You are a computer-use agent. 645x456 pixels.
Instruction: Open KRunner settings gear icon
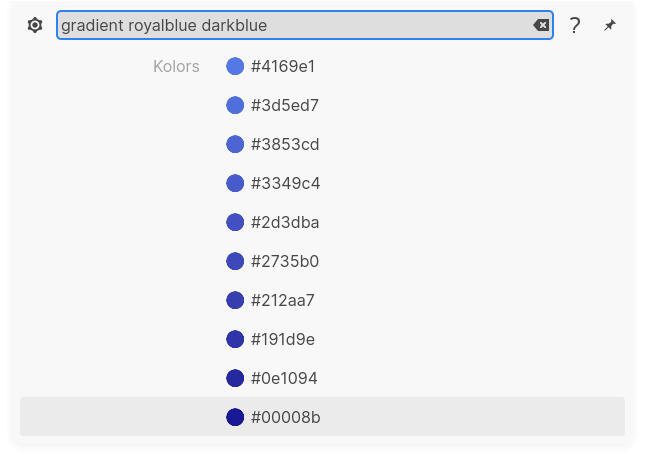pyautogui.click(x=35, y=25)
